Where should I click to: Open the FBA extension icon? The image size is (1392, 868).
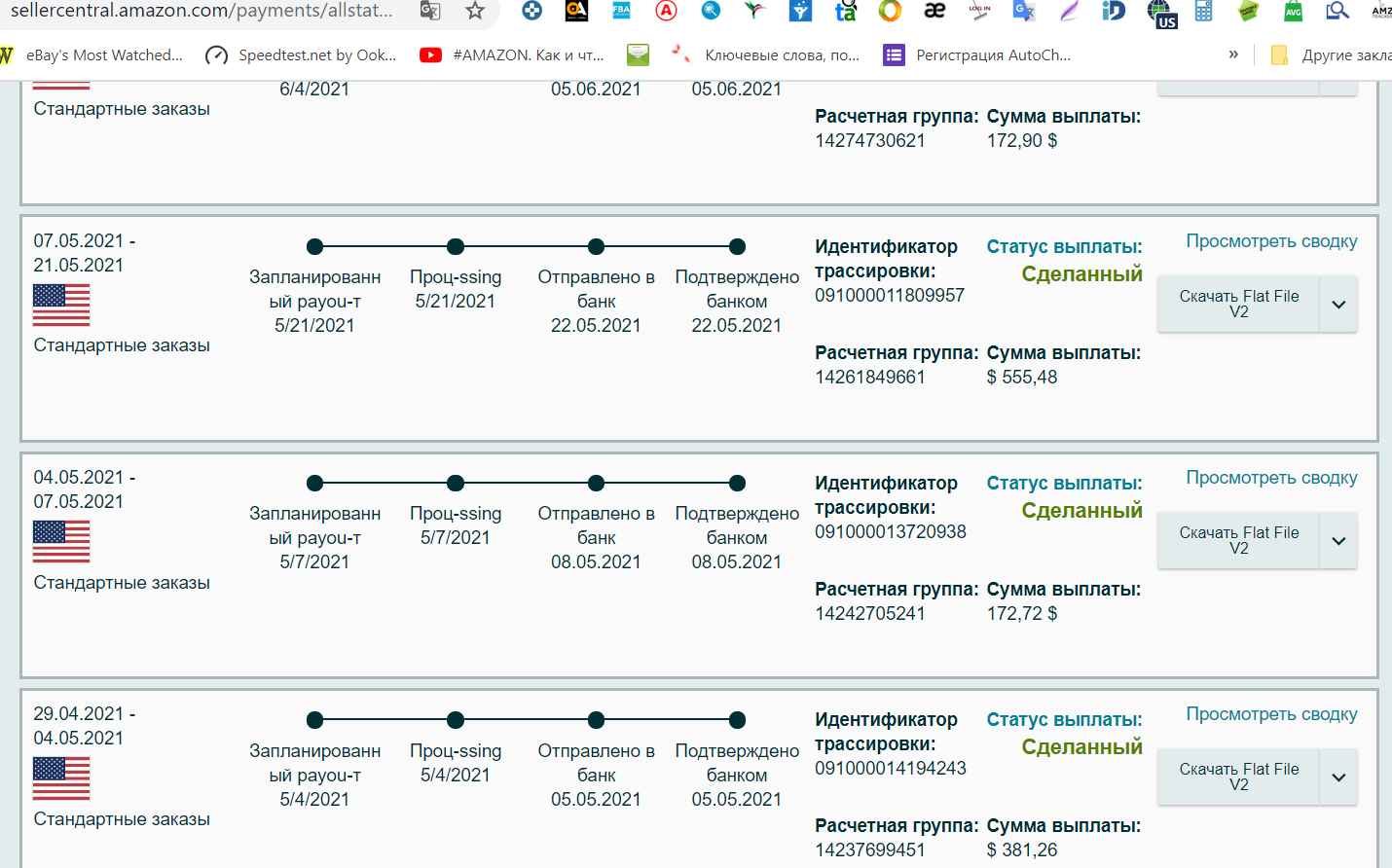click(621, 11)
